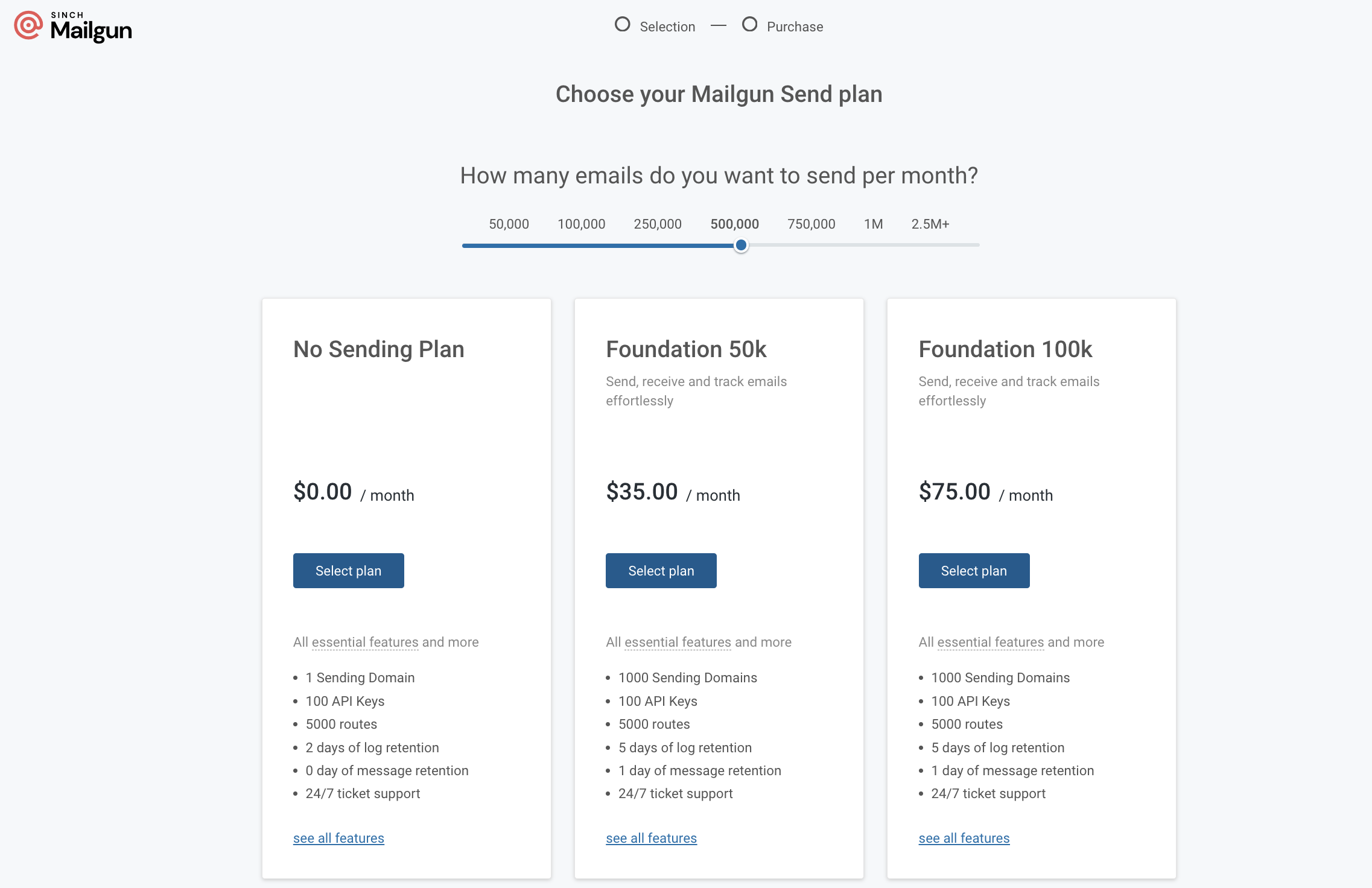Click see all features under Foundation 50k

click(651, 838)
